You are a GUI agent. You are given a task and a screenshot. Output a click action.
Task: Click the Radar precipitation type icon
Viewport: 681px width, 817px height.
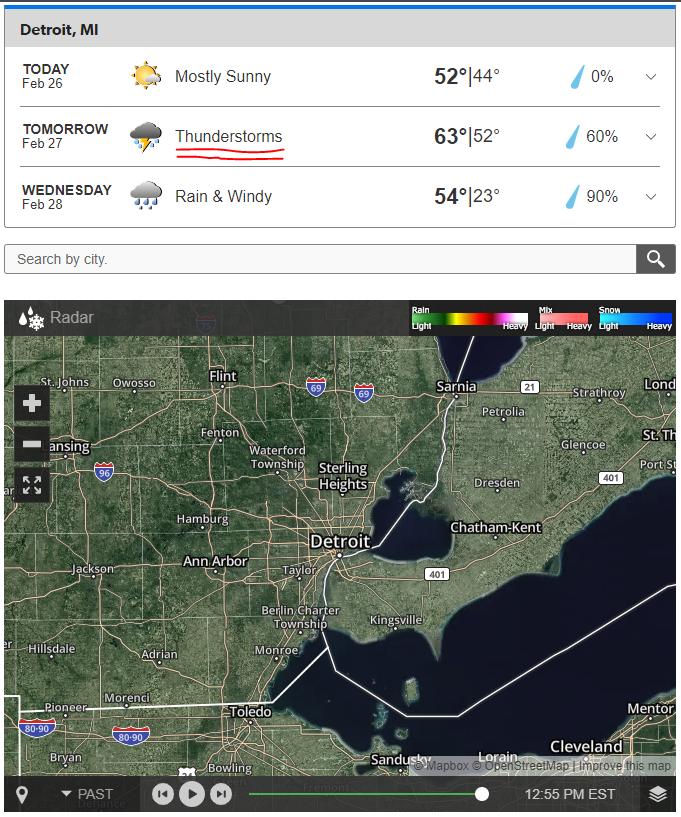pyautogui.click(x=31, y=318)
